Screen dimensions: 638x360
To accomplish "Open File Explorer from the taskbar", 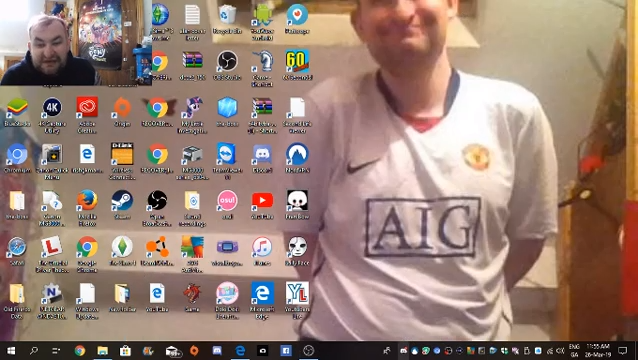I will (x=103, y=351).
